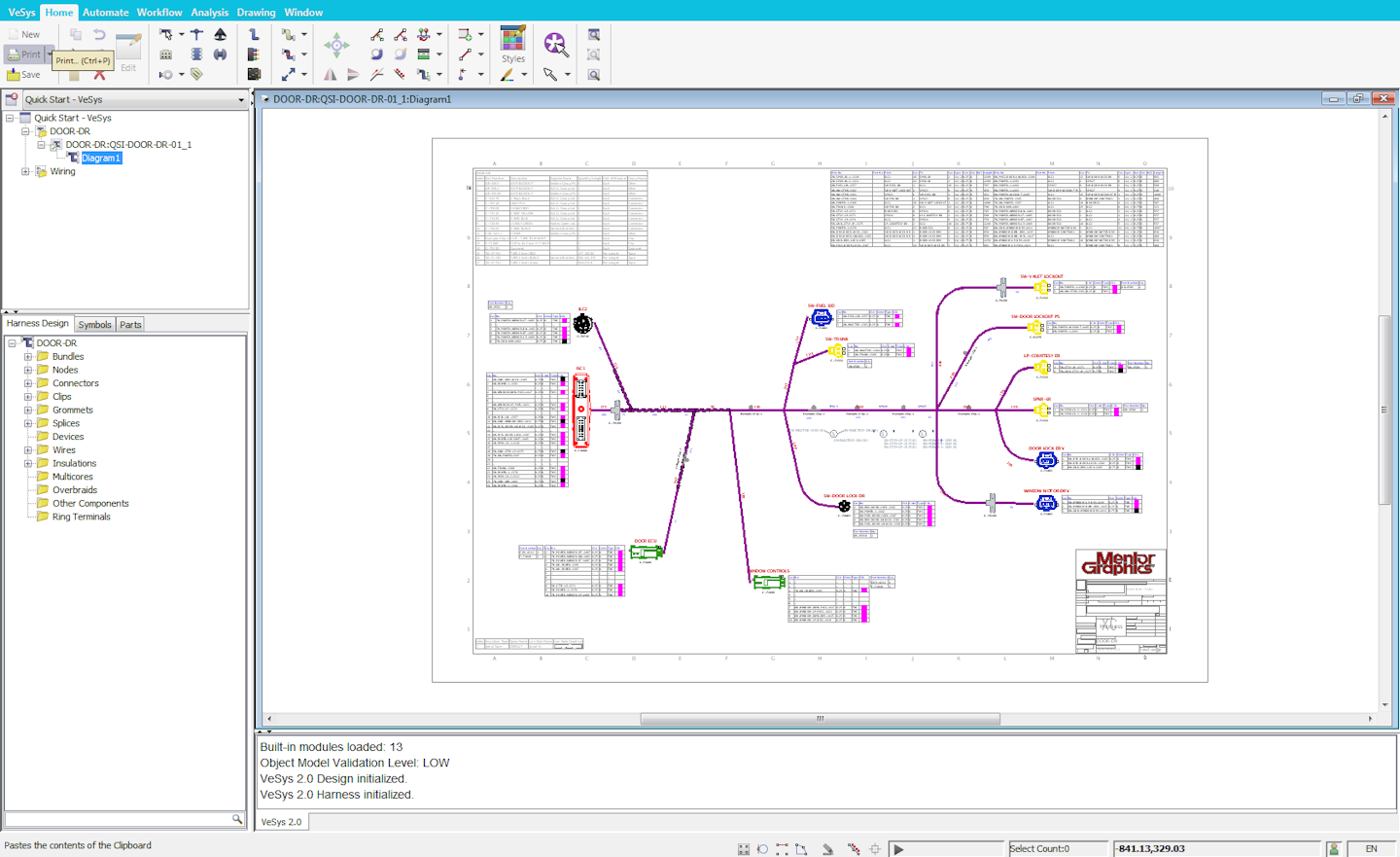Select the horizontal mirror tool icon
1400x857 pixels.
tap(330, 73)
